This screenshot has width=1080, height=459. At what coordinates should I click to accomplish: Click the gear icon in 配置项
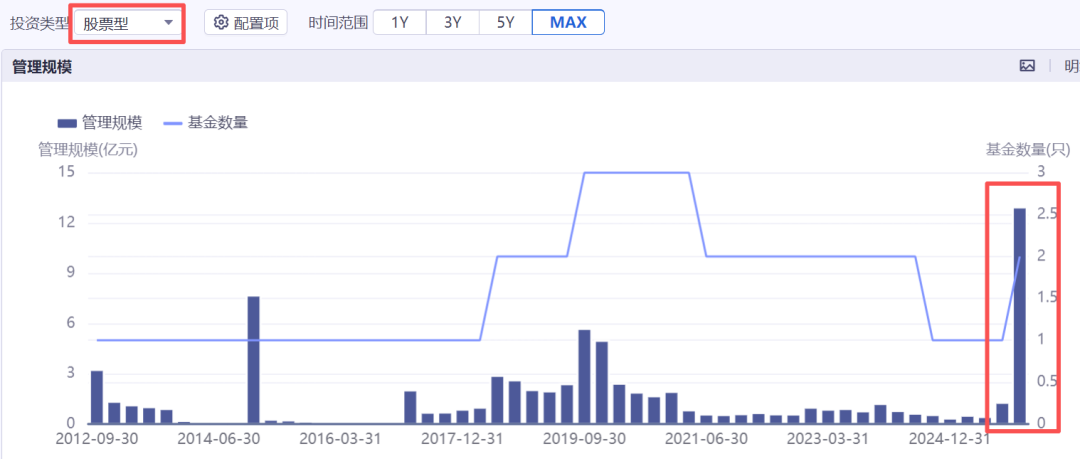tap(220, 23)
